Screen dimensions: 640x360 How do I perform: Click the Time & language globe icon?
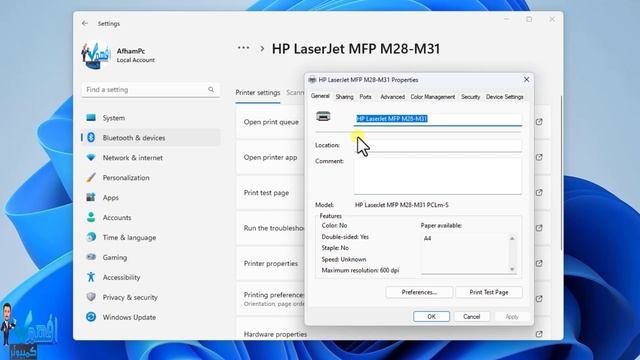(91, 237)
